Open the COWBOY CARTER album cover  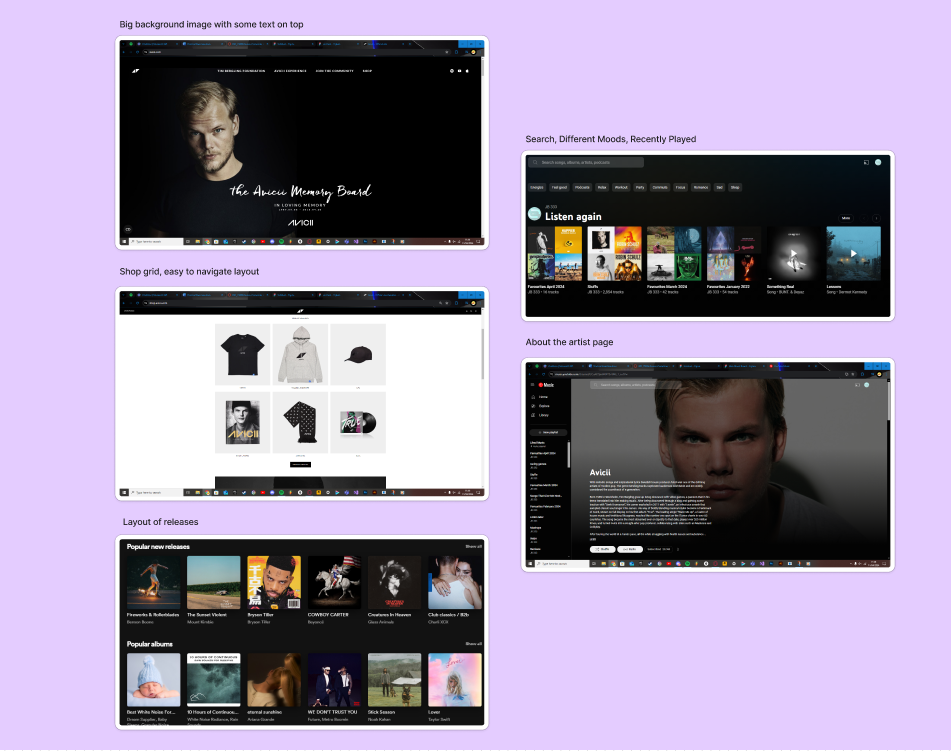[x=334, y=582]
